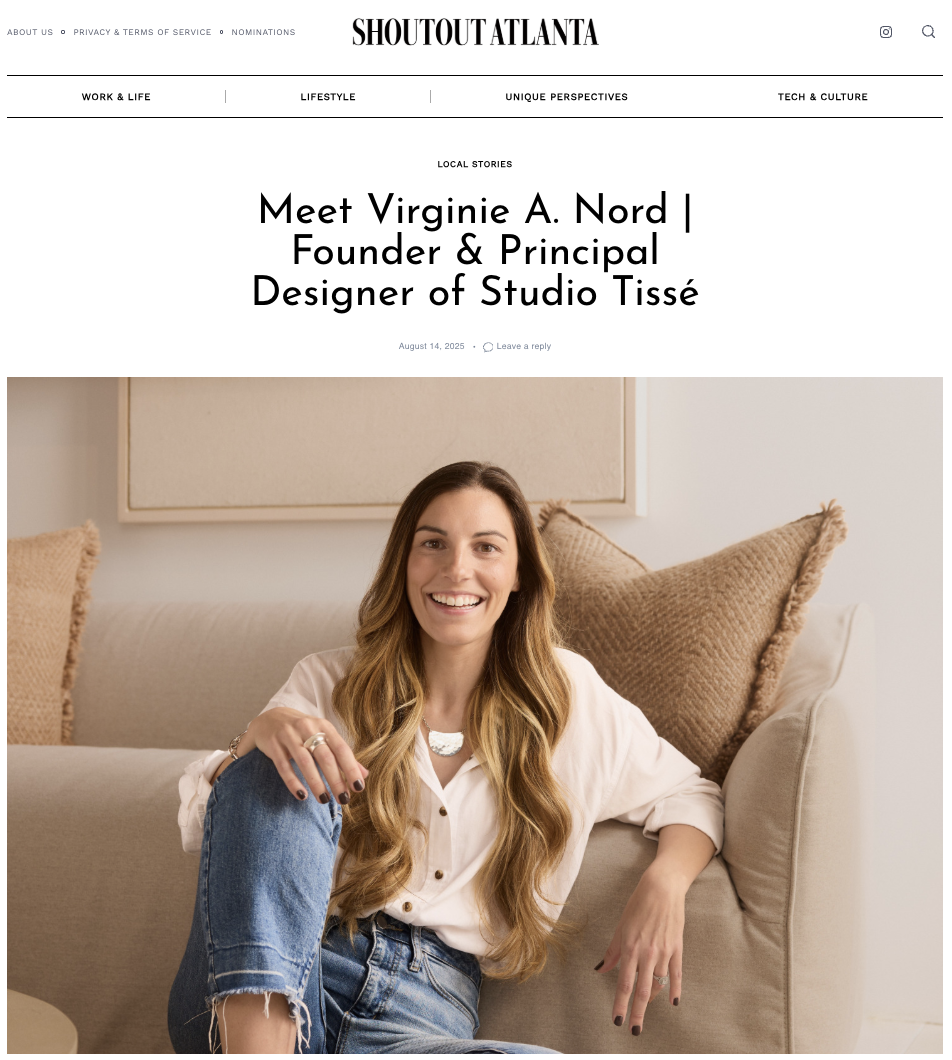Visit the Nominations page
The width and height of the screenshot is (952, 1060).
pos(263,32)
